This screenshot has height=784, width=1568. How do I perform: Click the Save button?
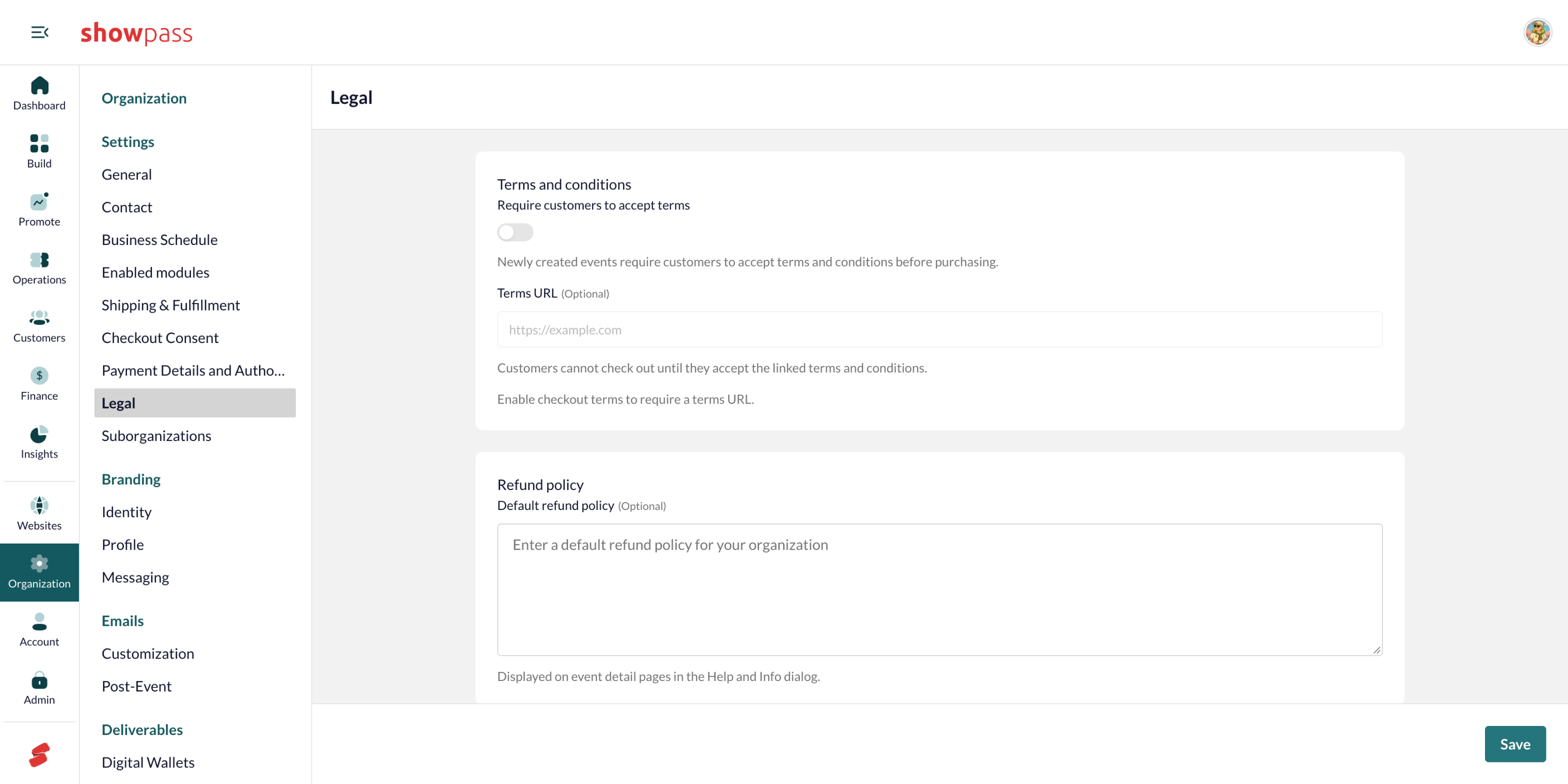point(1514,744)
